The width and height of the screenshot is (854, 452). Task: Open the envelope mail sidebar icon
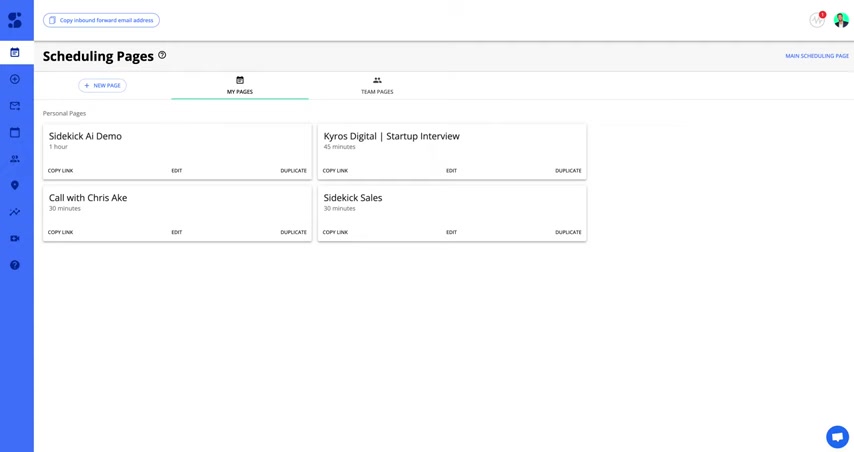[15, 106]
